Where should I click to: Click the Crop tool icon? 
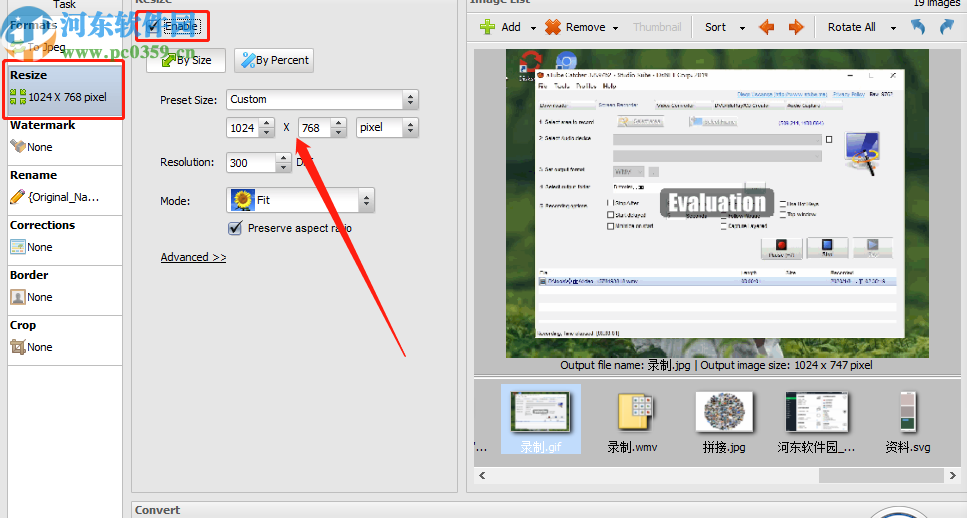pos(18,347)
